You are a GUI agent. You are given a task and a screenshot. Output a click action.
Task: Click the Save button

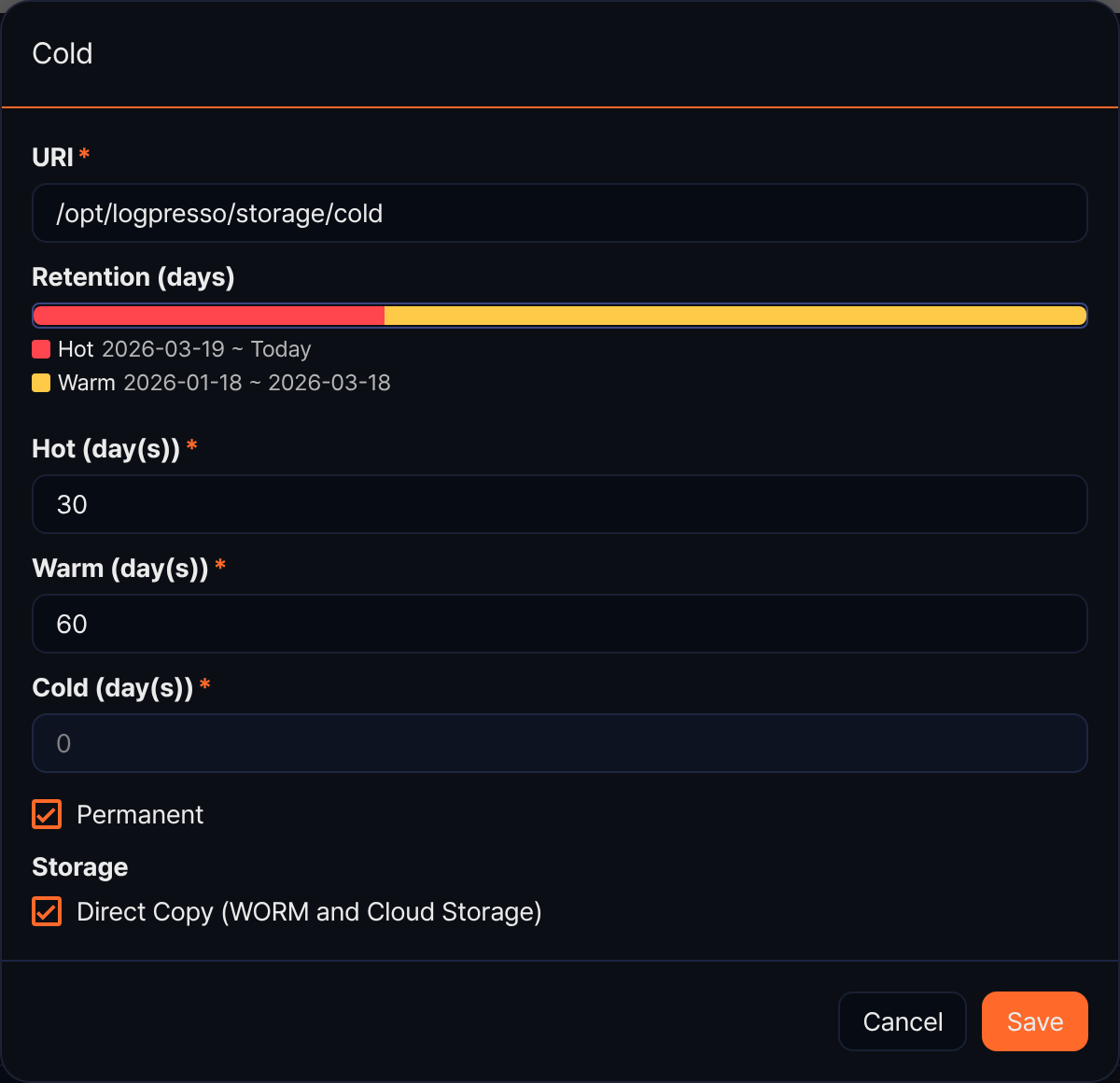[x=1035, y=1021]
